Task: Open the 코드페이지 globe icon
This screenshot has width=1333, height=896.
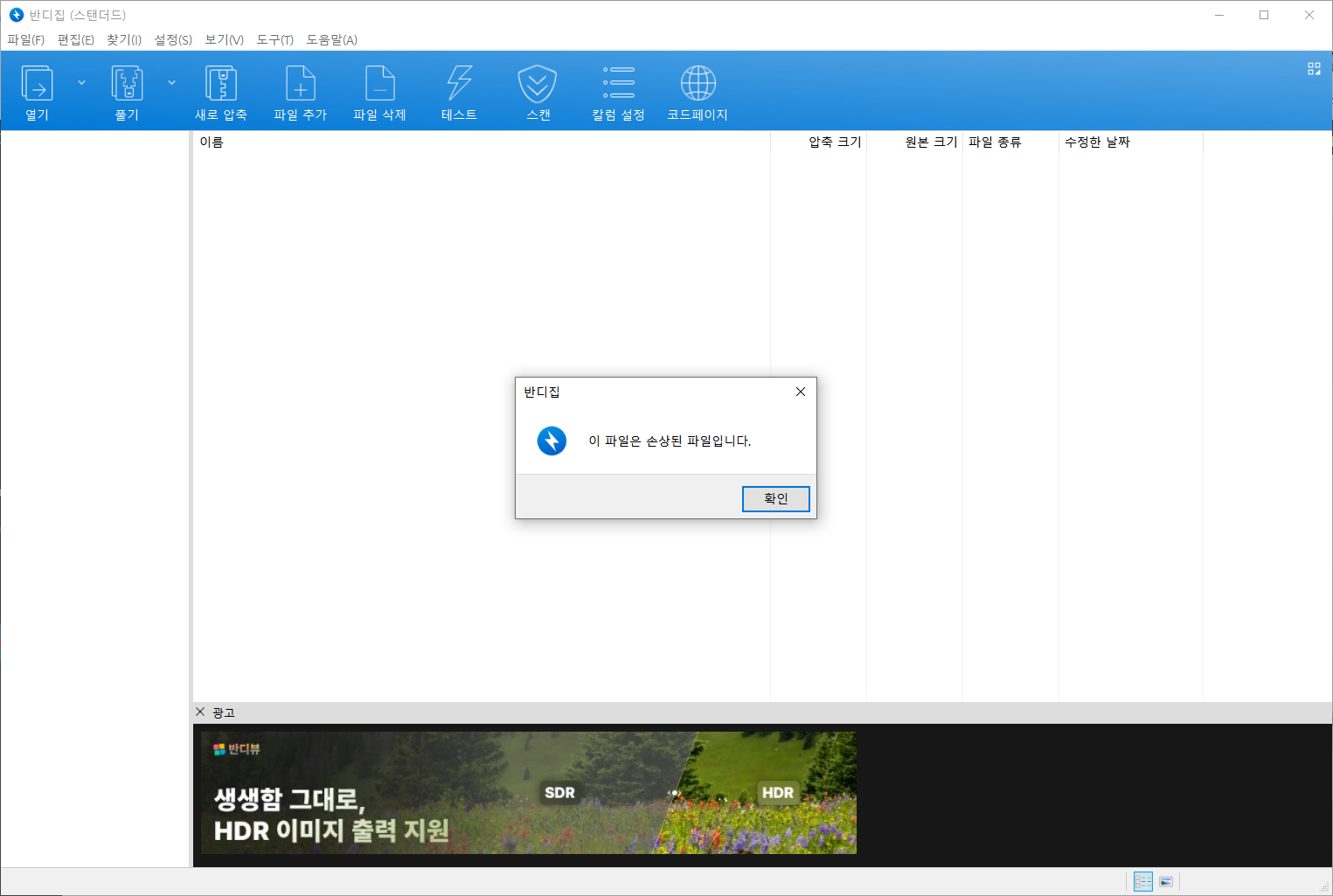Action: pyautogui.click(x=698, y=92)
